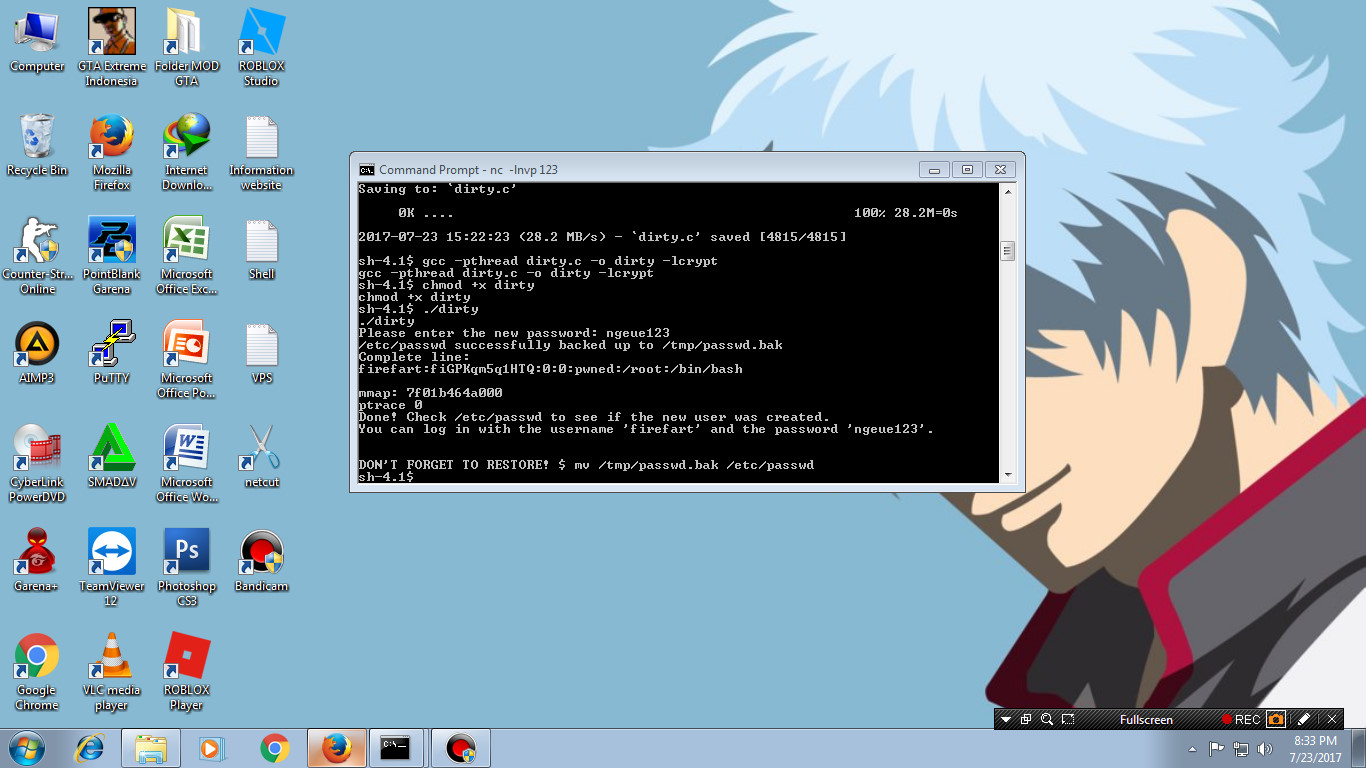Switch to Firefox in the taskbar
The width and height of the screenshot is (1366, 768).
pos(336,748)
